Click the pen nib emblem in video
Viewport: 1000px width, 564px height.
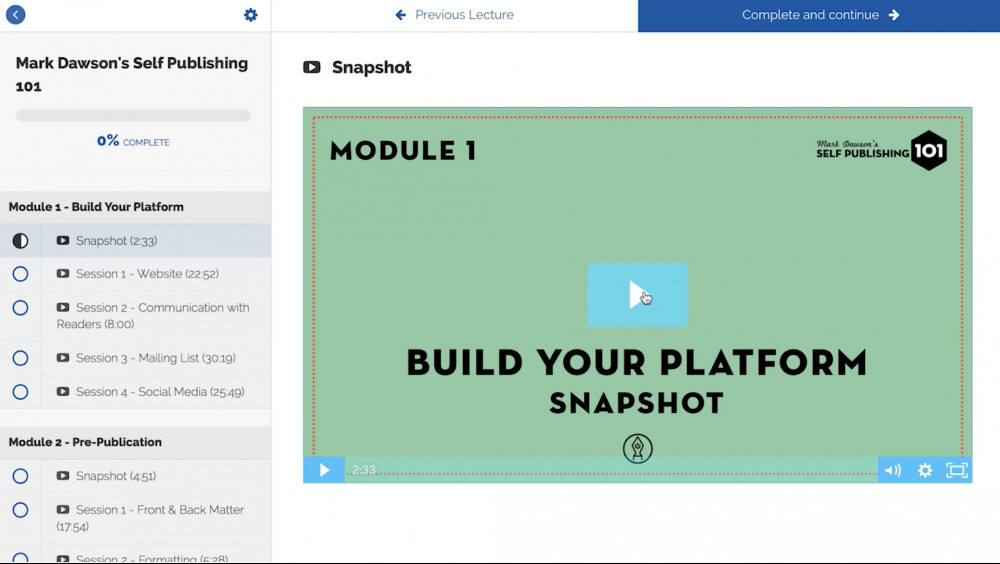(x=638, y=449)
